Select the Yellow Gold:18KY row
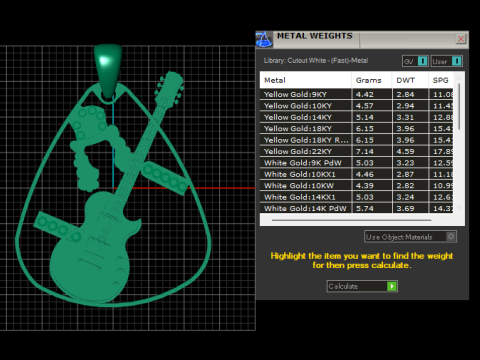The image size is (480, 360). coord(356,128)
